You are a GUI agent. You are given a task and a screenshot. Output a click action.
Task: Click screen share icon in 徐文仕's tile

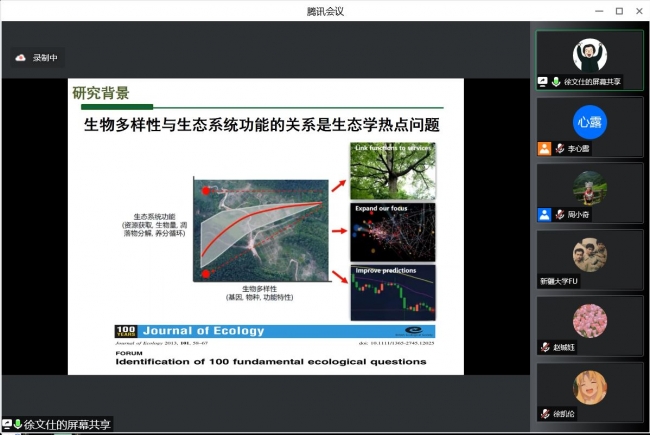pyautogui.click(x=543, y=82)
